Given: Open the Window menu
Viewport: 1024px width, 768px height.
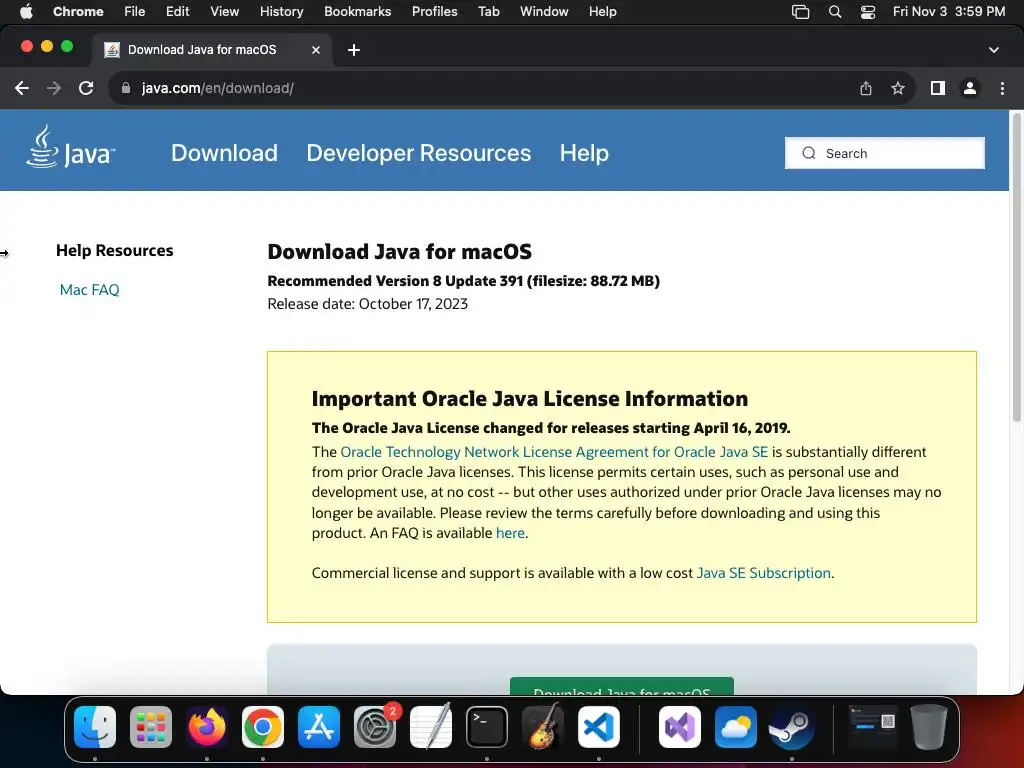Looking at the screenshot, I should (544, 11).
